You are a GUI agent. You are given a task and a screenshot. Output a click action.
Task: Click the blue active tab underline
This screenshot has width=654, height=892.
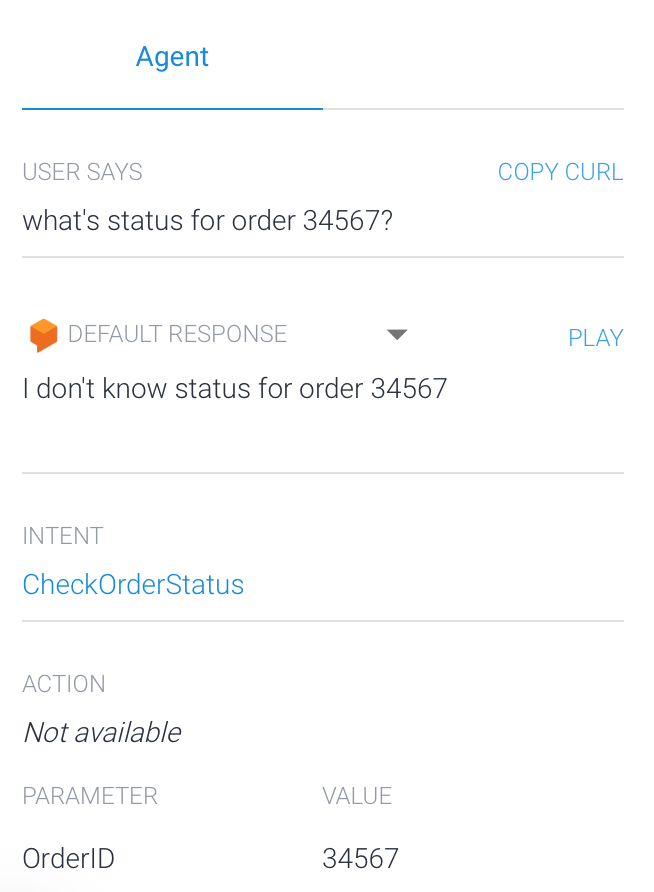[x=172, y=109]
